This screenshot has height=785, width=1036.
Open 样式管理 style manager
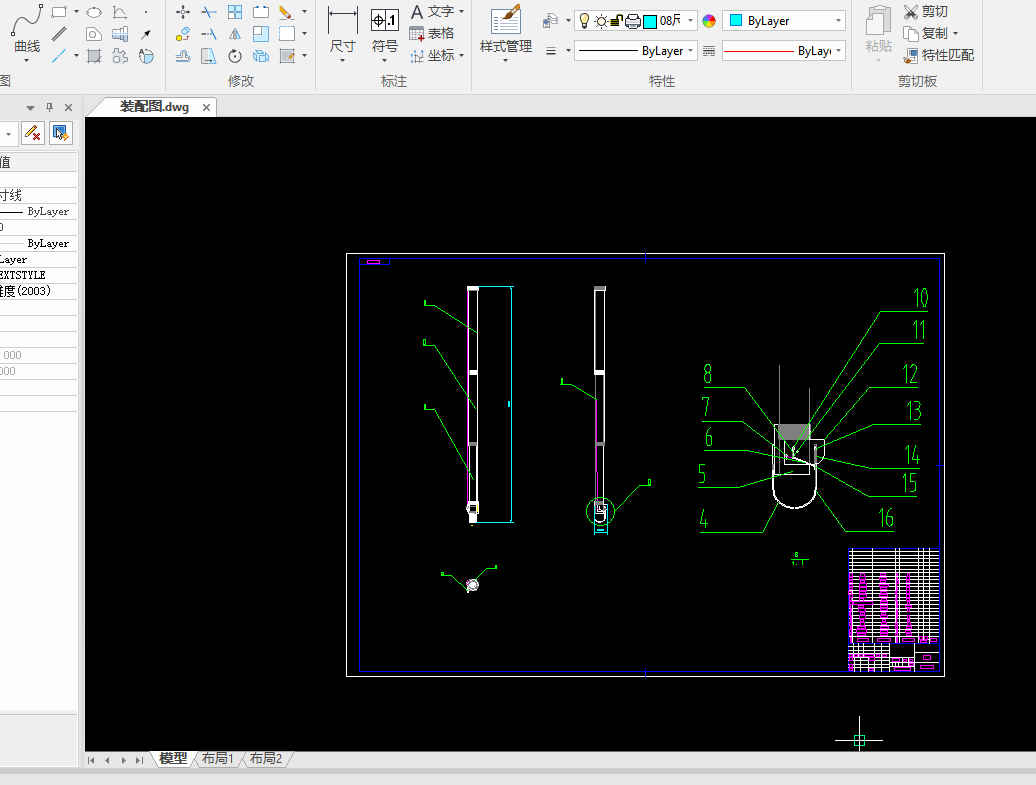(505, 31)
